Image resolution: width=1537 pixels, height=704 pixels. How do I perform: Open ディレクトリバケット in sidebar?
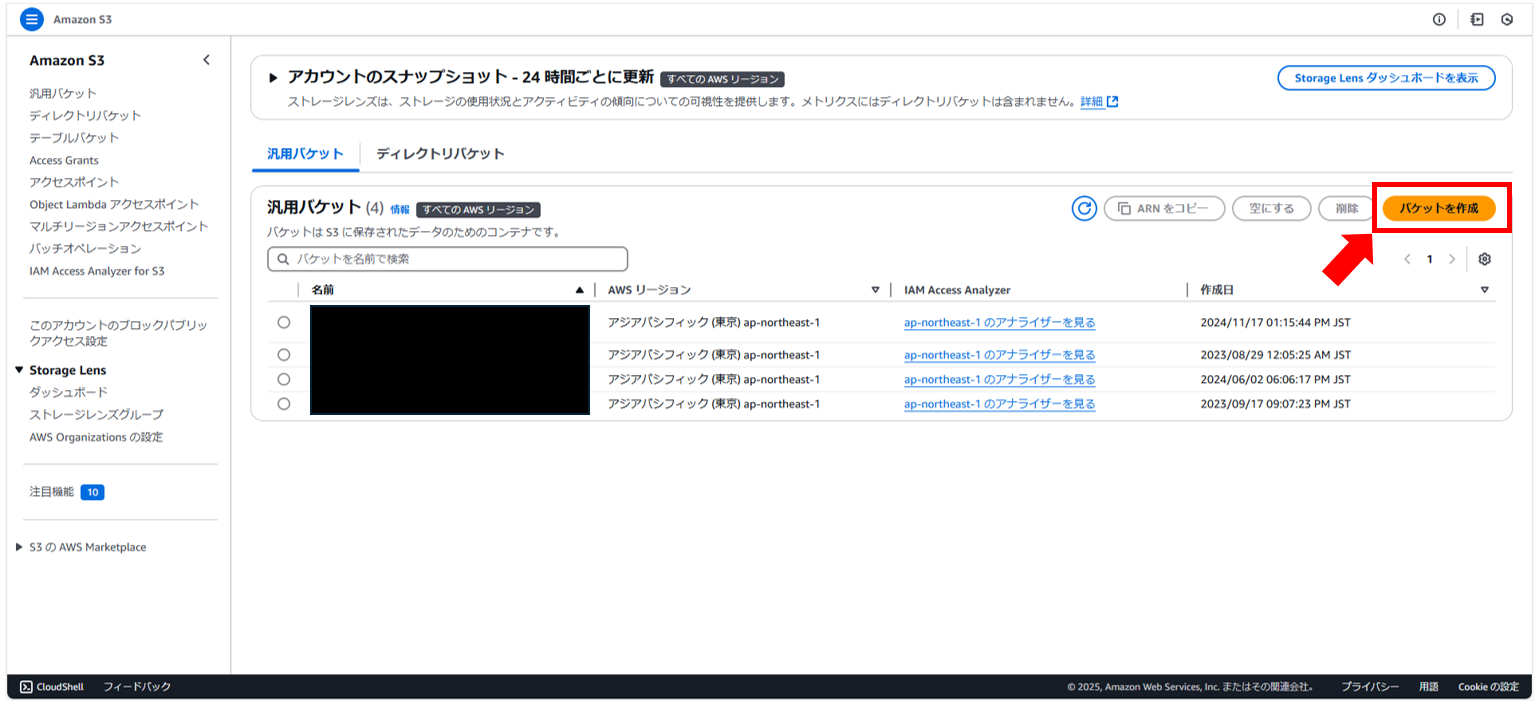click(x=86, y=115)
